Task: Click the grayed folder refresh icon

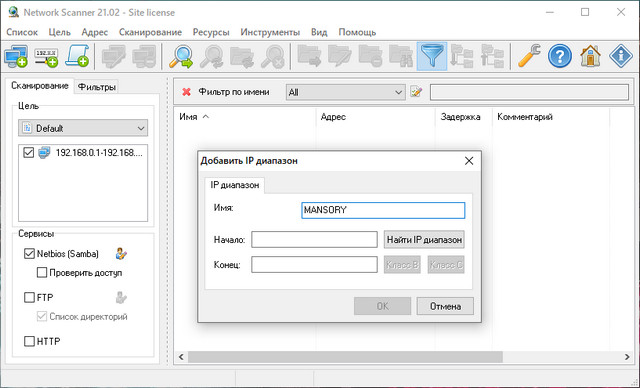Action: [242, 56]
